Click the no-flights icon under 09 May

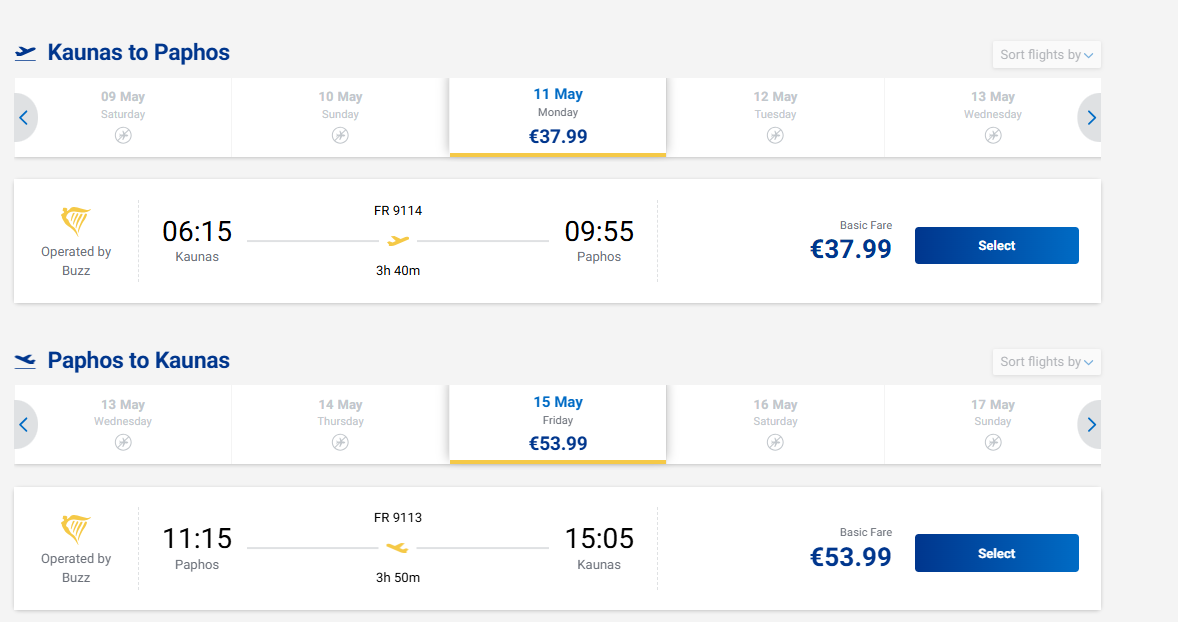pos(123,136)
